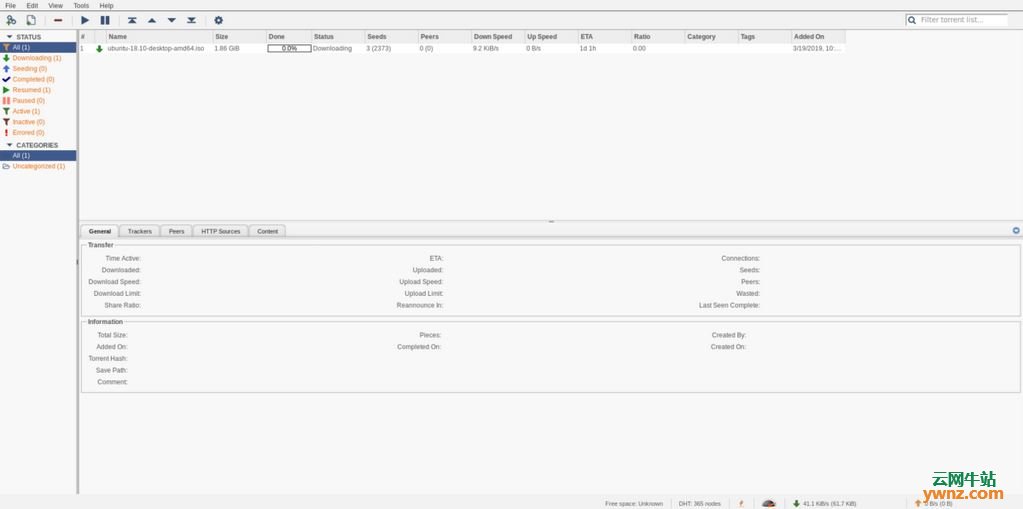
Task: Move torrent to top of queue
Action: pos(132,20)
